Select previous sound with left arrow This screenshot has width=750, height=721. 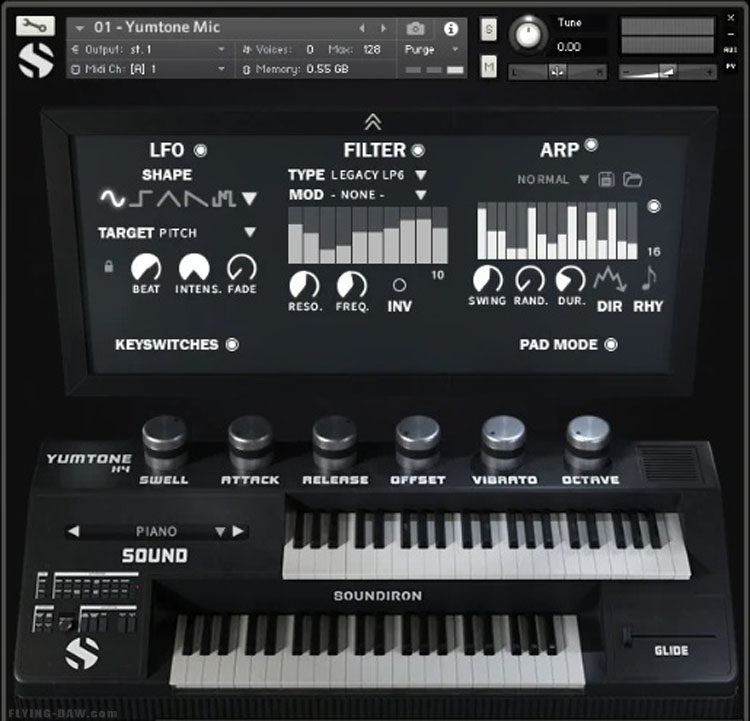click(x=73, y=531)
